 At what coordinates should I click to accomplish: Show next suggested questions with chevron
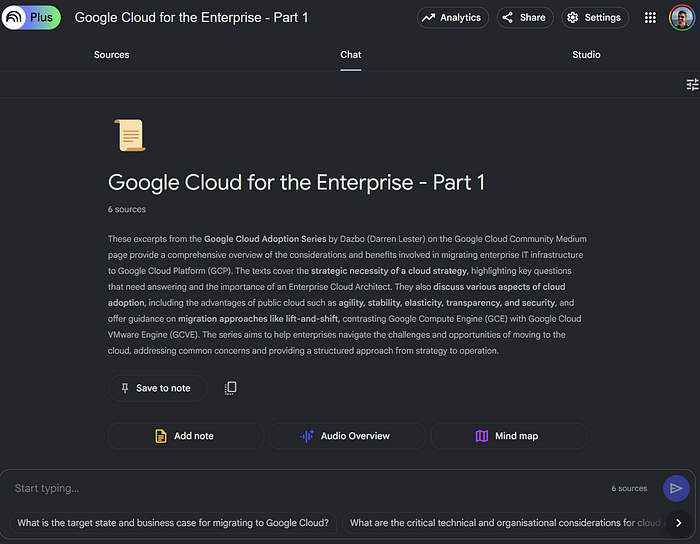point(679,523)
